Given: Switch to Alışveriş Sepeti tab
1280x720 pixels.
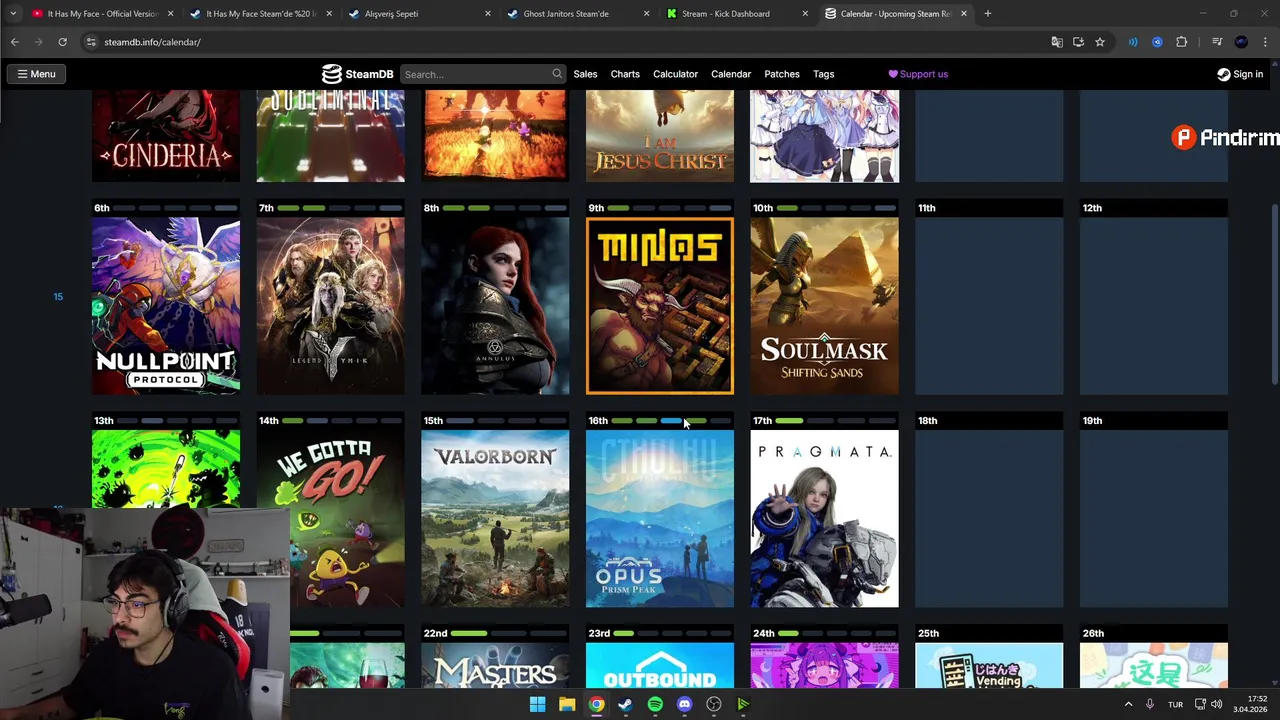Looking at the screenshot, I should [418, 14].
